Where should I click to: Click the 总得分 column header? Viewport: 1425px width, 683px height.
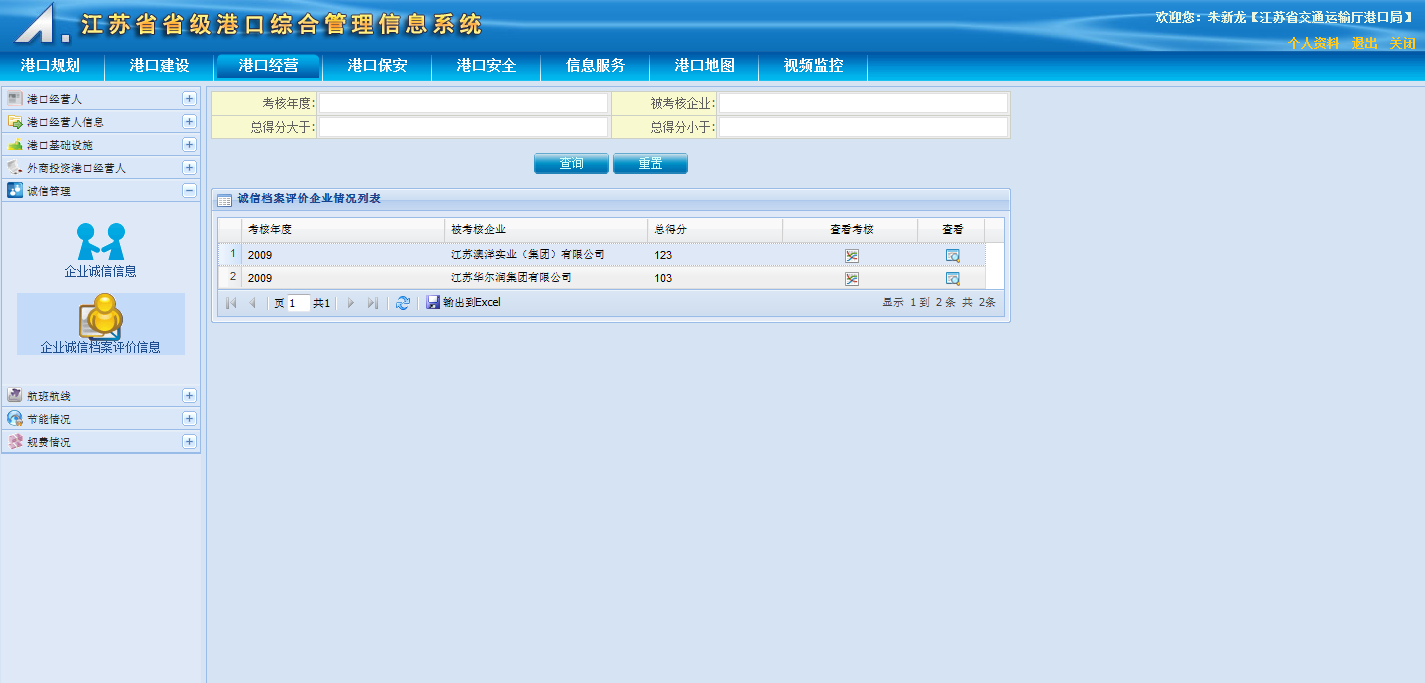click(714, 230)
